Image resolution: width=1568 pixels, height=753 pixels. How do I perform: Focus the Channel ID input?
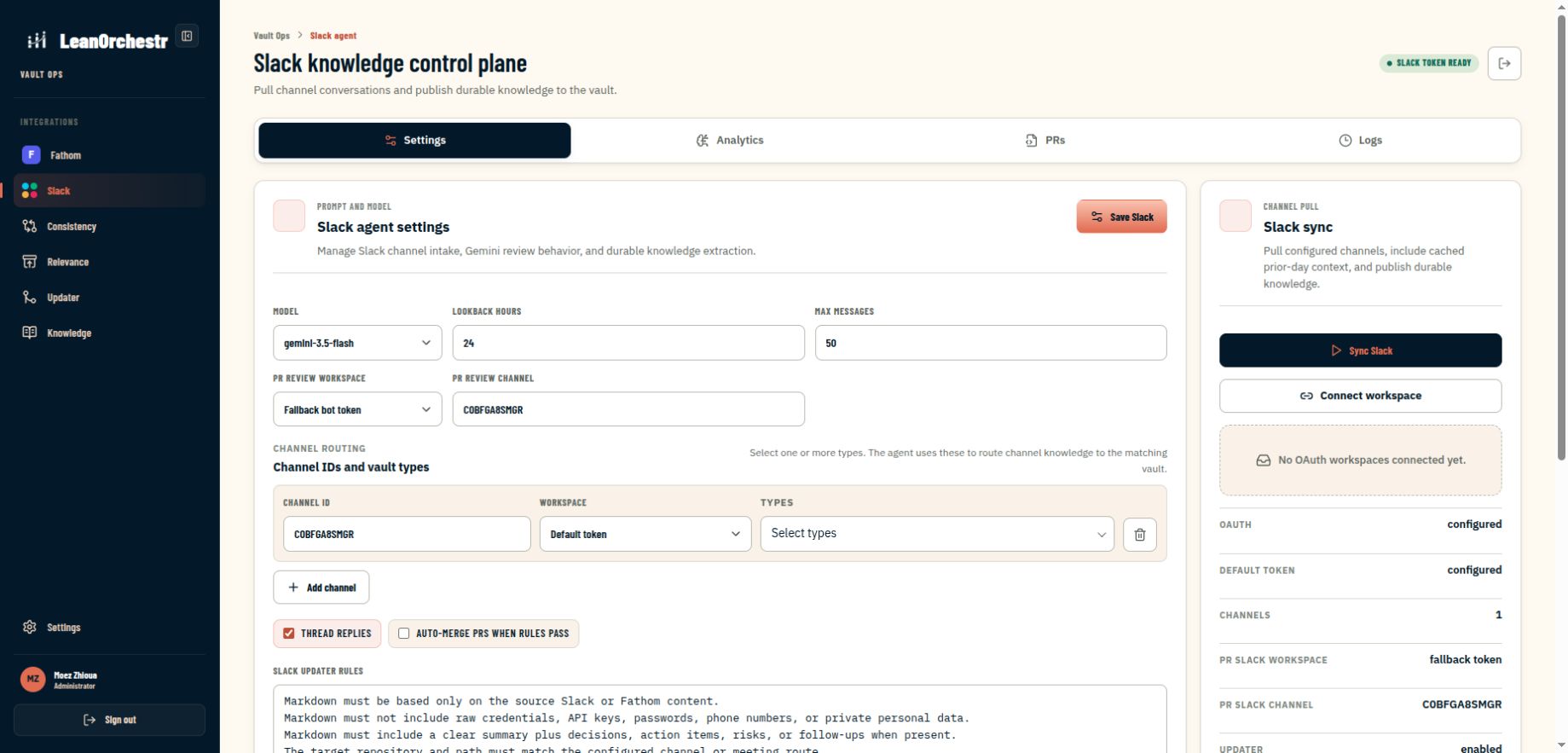tap(407, 534)
